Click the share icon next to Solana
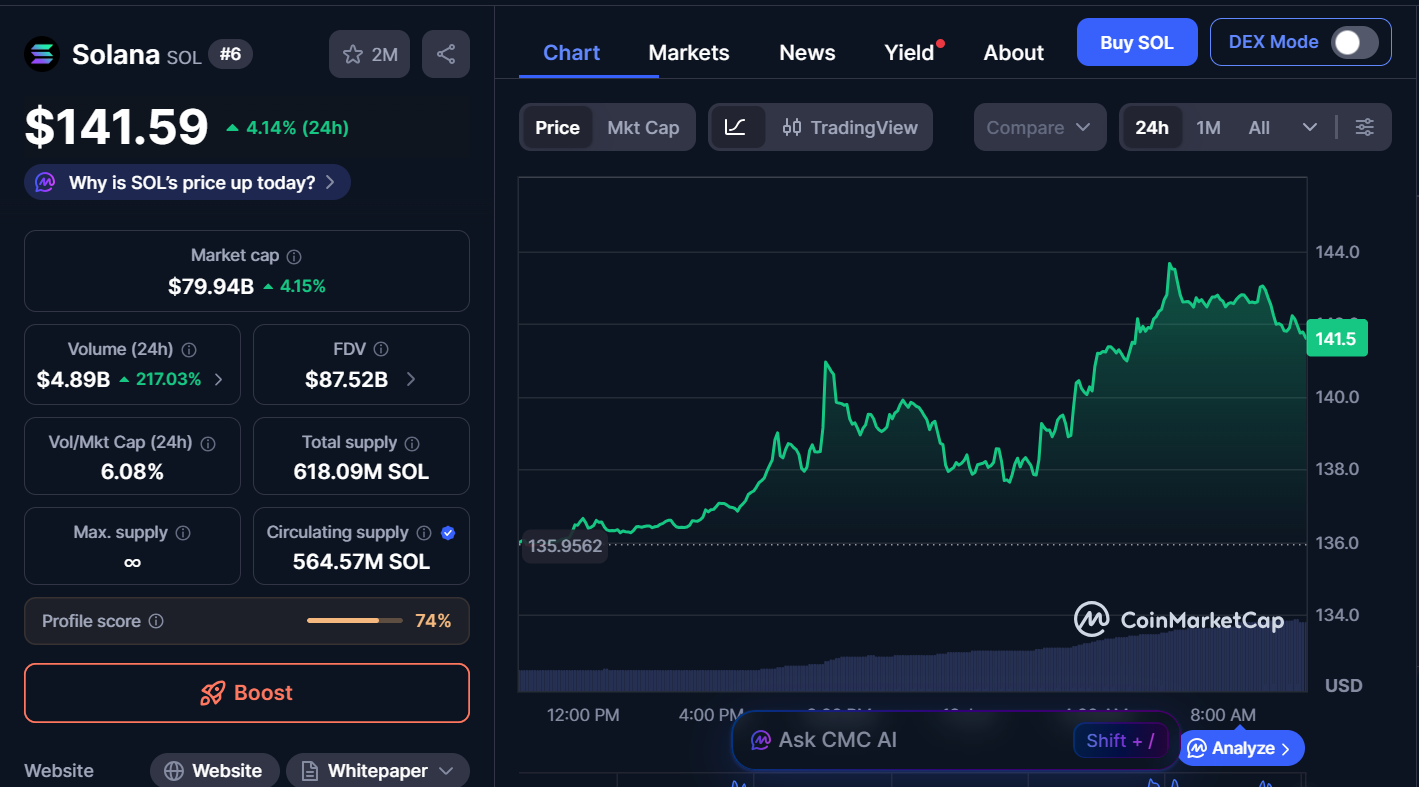Image resolution: width=1419 pixels, height=787 pixels. 446,53
